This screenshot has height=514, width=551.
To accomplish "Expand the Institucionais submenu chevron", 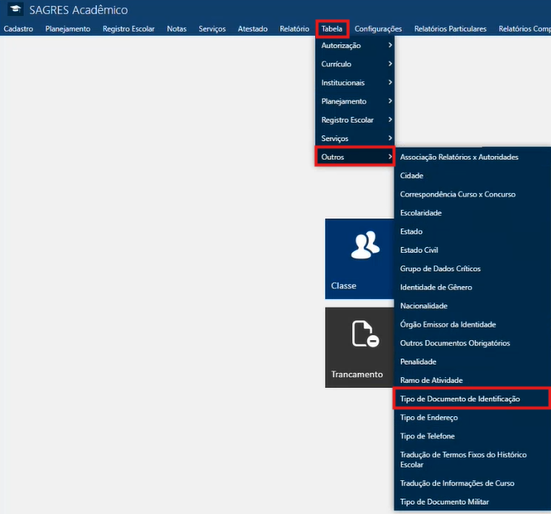I will coord(390,82).
